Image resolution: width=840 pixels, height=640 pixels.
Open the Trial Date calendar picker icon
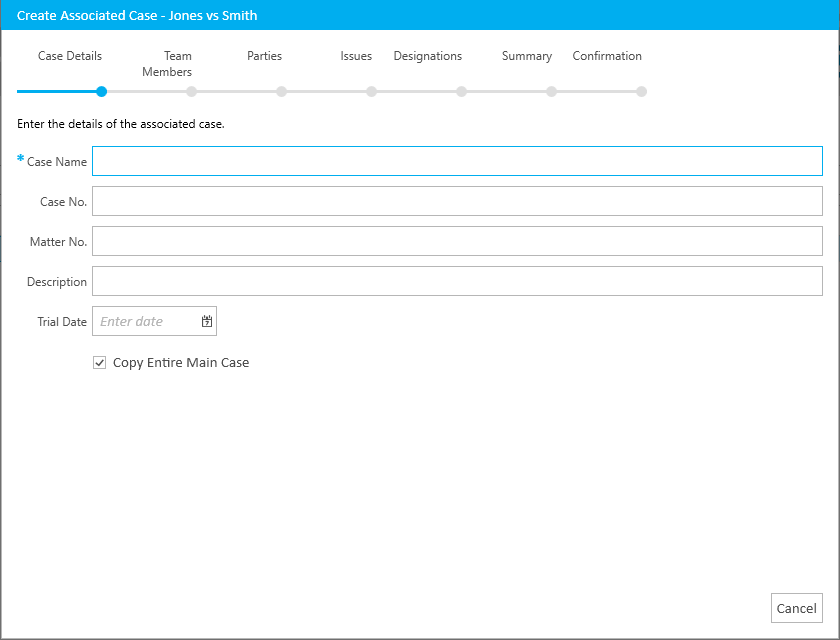pyautogui.click(x=207, y=322)
